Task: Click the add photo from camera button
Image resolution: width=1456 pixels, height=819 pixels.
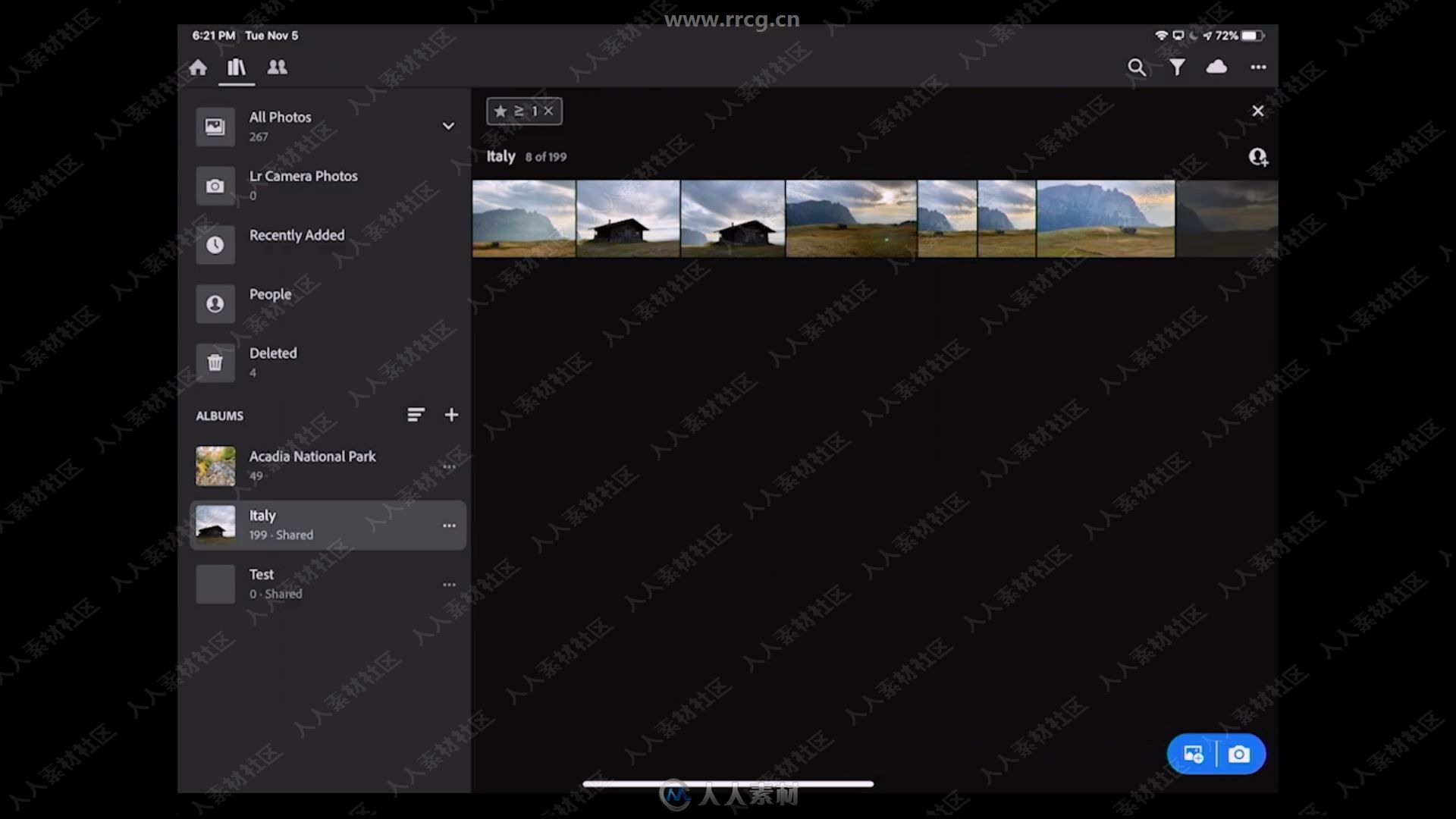Action: coord(1239,753)
